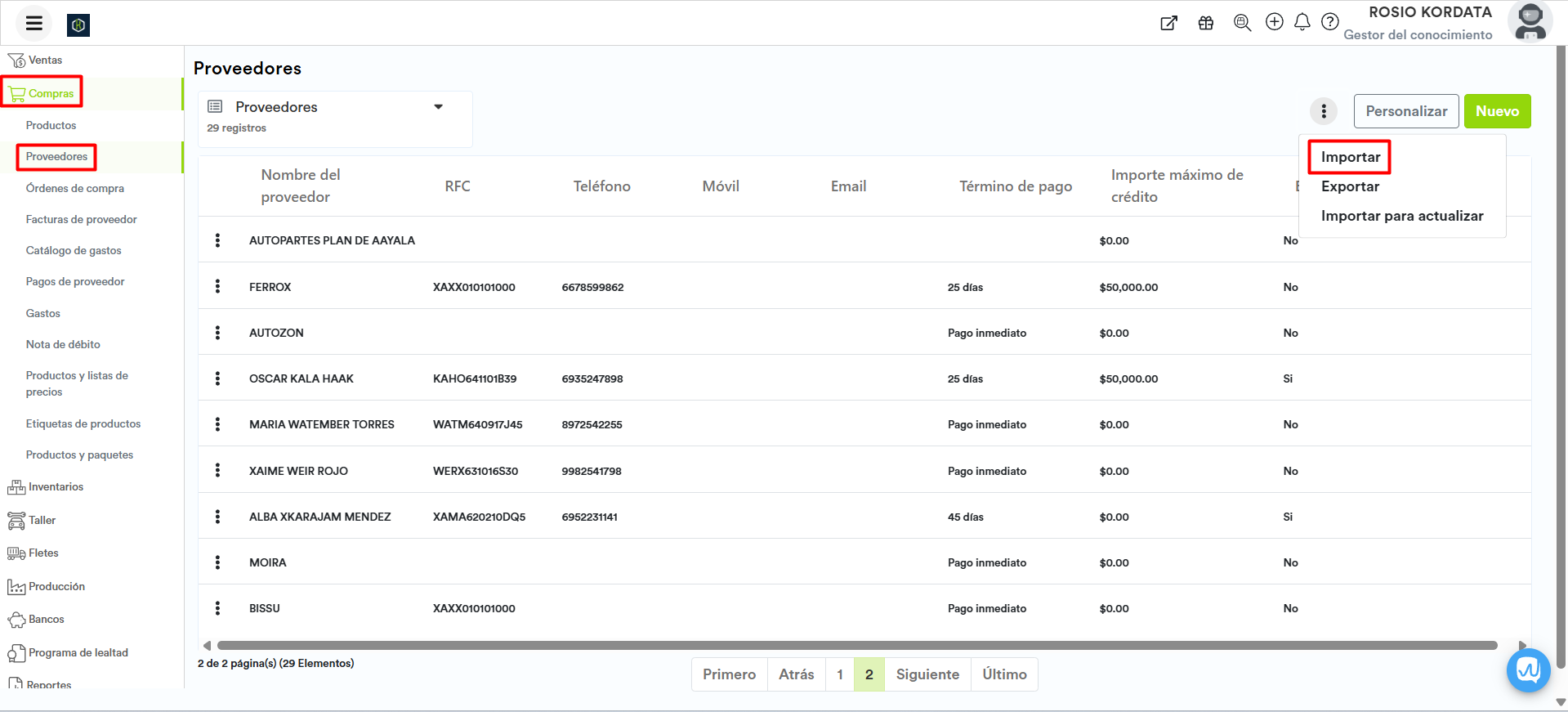Screen dimensions: 1568x712
Task: Click the green Nuevo button
Action: (1497, 111)
